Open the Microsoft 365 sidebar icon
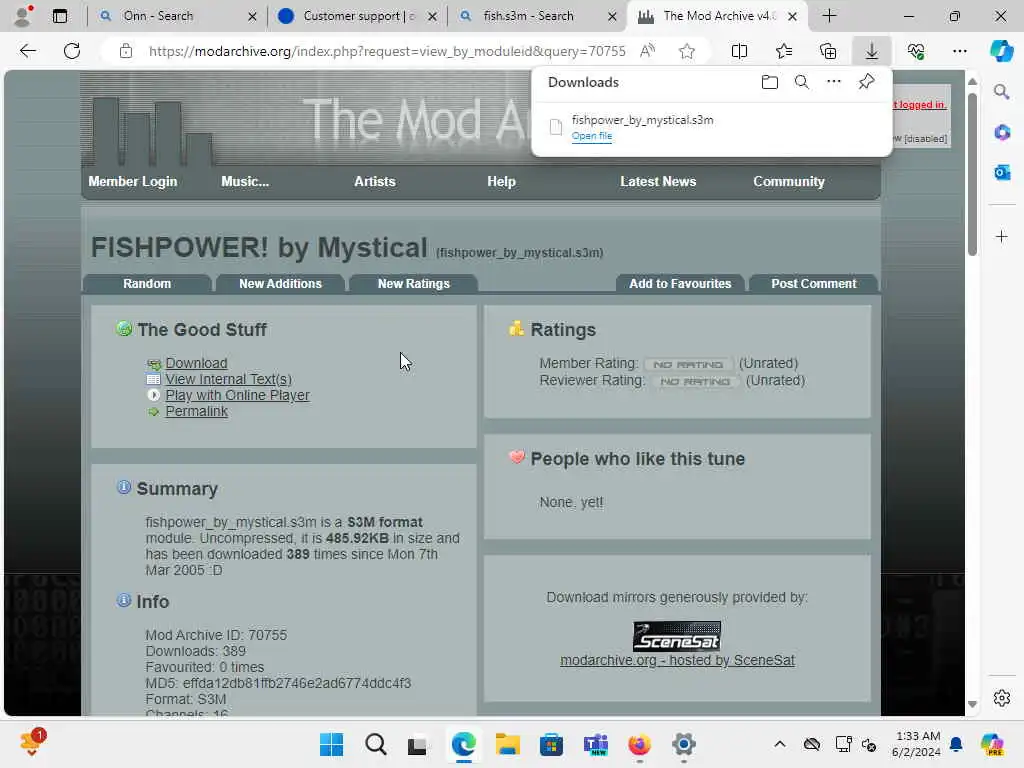This screenshot has height=768, width=1024. [x=1002, y=133]
